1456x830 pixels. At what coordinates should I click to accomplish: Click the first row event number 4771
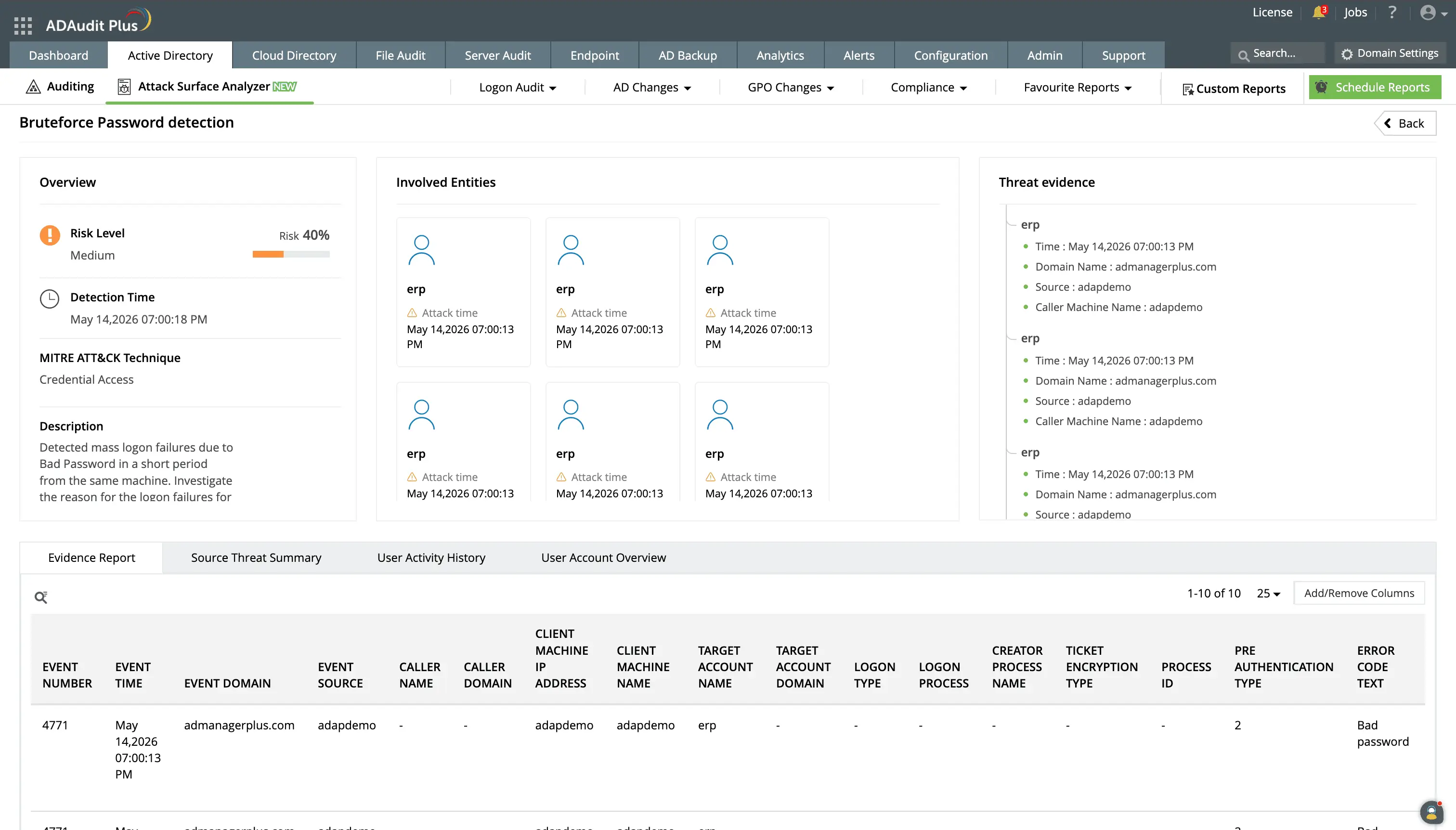[x=55, y=725]
